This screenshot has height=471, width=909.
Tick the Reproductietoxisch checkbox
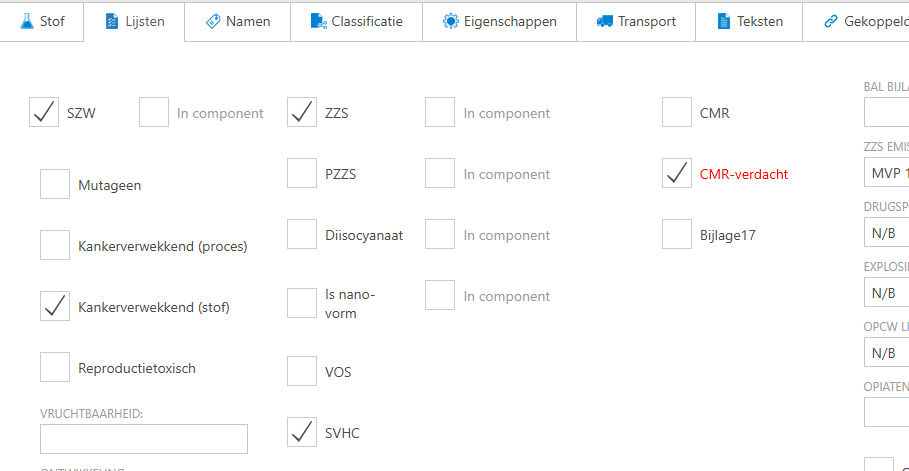point(55,368)
